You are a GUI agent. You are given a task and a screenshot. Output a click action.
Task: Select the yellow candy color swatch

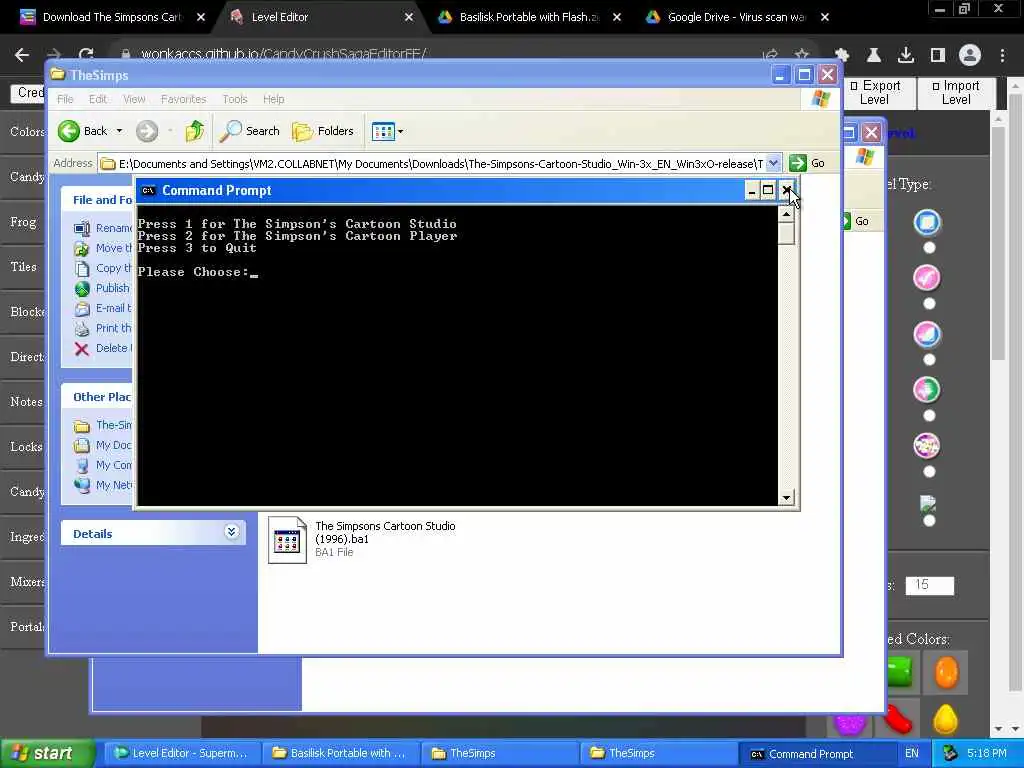945,719
